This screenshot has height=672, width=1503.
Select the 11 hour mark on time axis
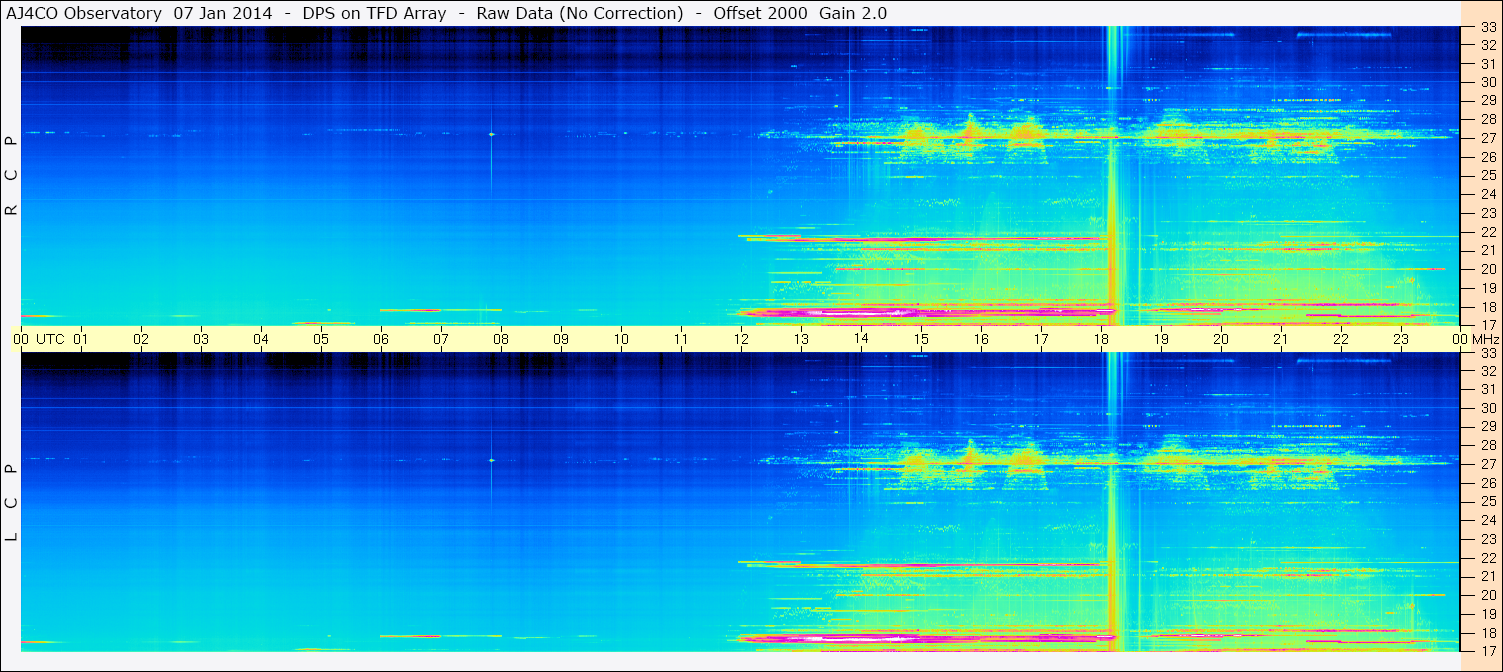click(681, 339)
